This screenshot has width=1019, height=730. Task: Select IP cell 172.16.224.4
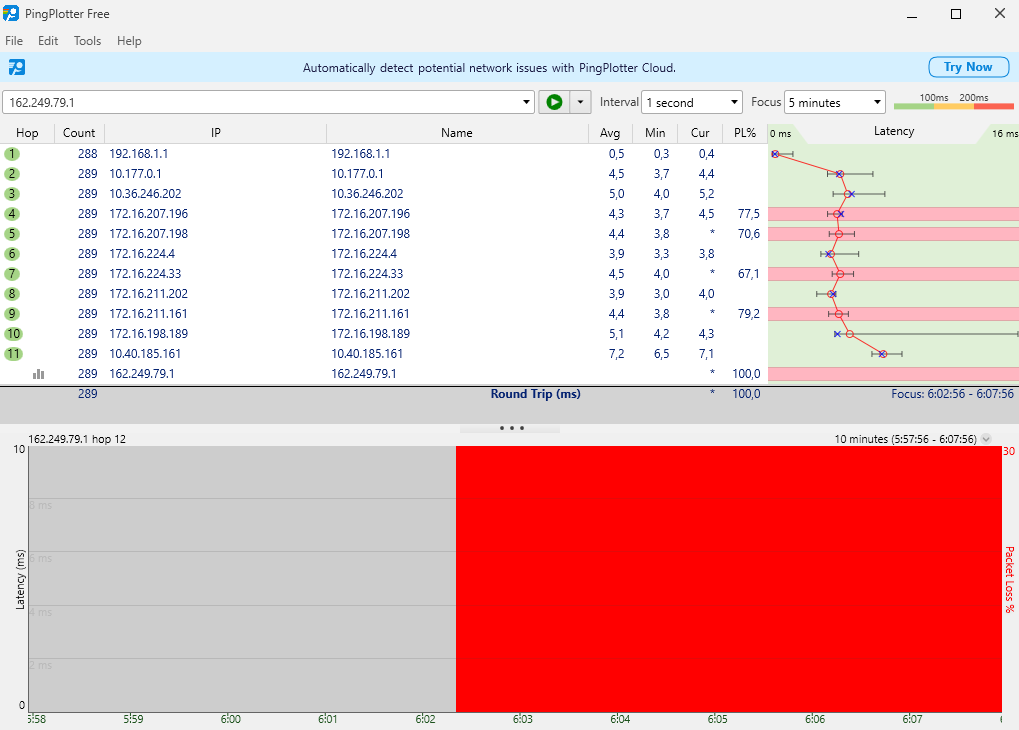point(142,254)
